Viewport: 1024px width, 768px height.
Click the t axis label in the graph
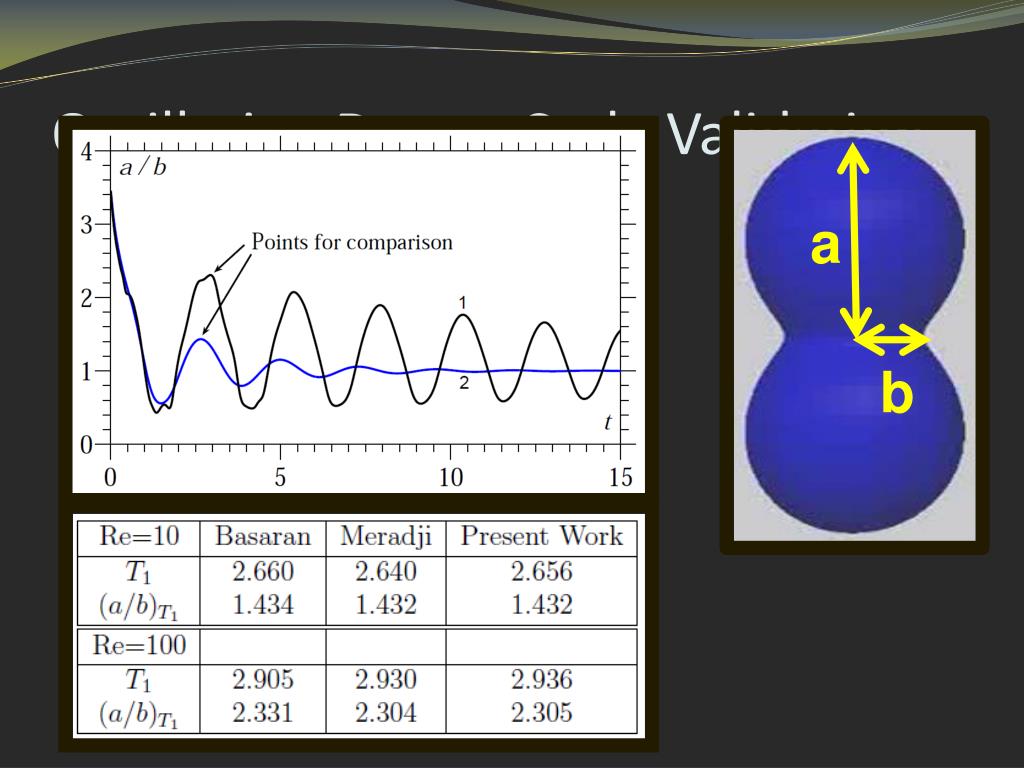tap(608, 423)
